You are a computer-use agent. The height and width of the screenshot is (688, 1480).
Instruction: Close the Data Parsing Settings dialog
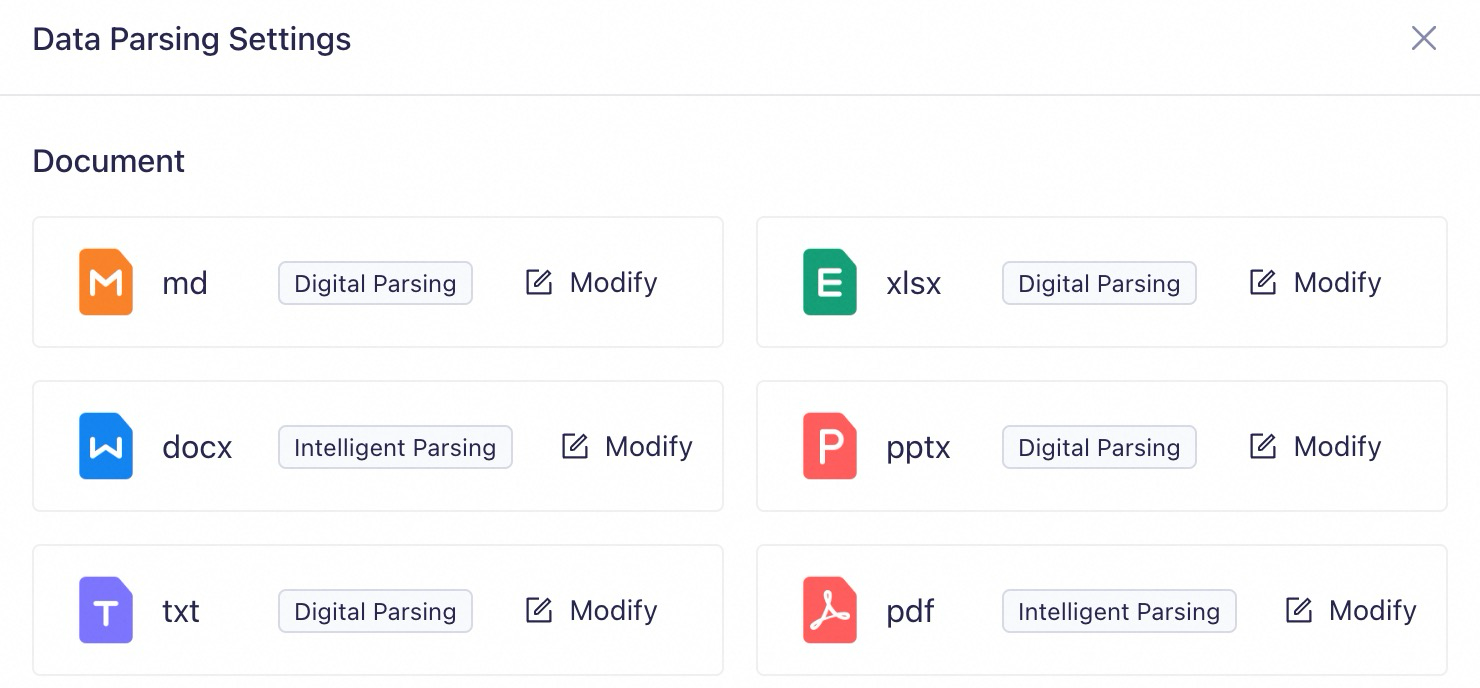click(1423, 39)
